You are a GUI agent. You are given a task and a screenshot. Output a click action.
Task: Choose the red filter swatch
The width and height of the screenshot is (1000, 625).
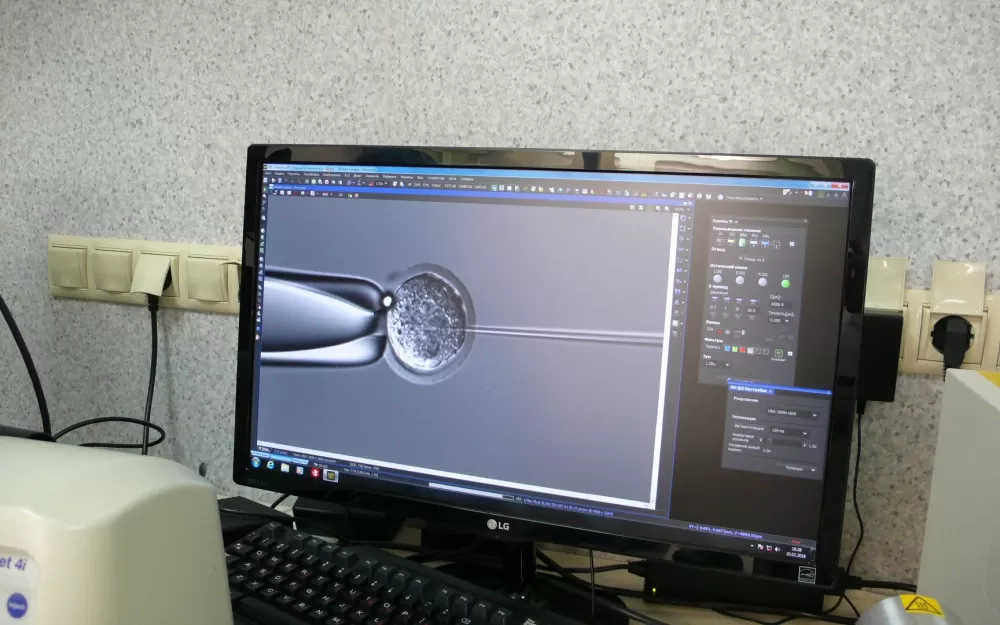pyautogui.click(x=742, y=349)
